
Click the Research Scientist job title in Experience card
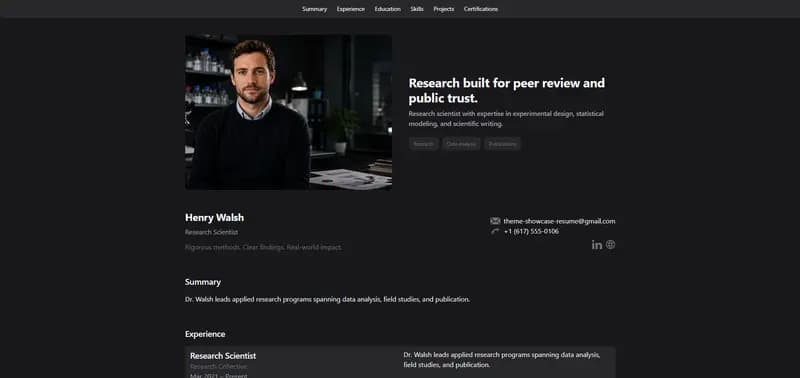[x=223, y=356]
